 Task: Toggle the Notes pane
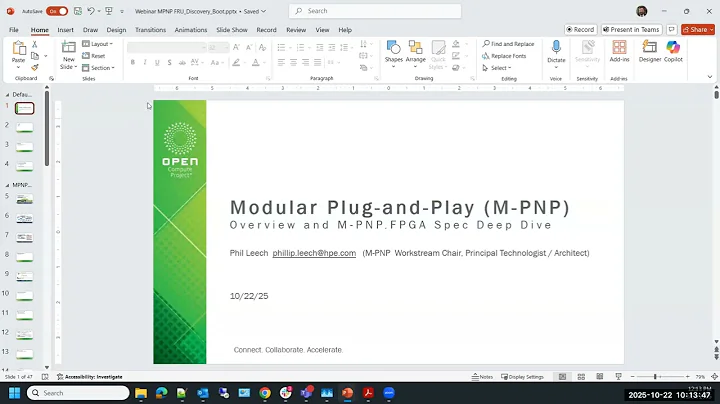tap(482, 376)
